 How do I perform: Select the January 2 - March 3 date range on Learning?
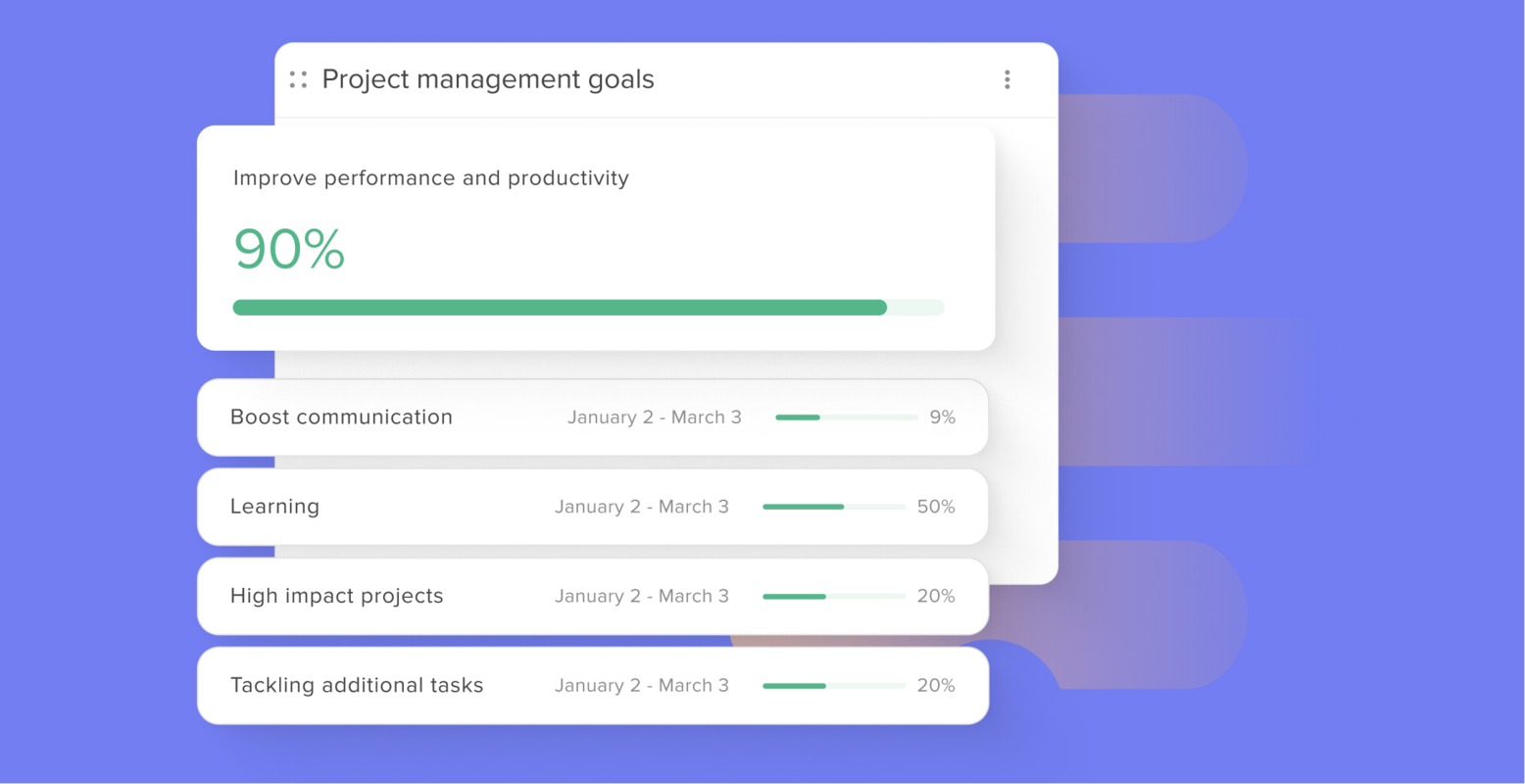(642, 507)
